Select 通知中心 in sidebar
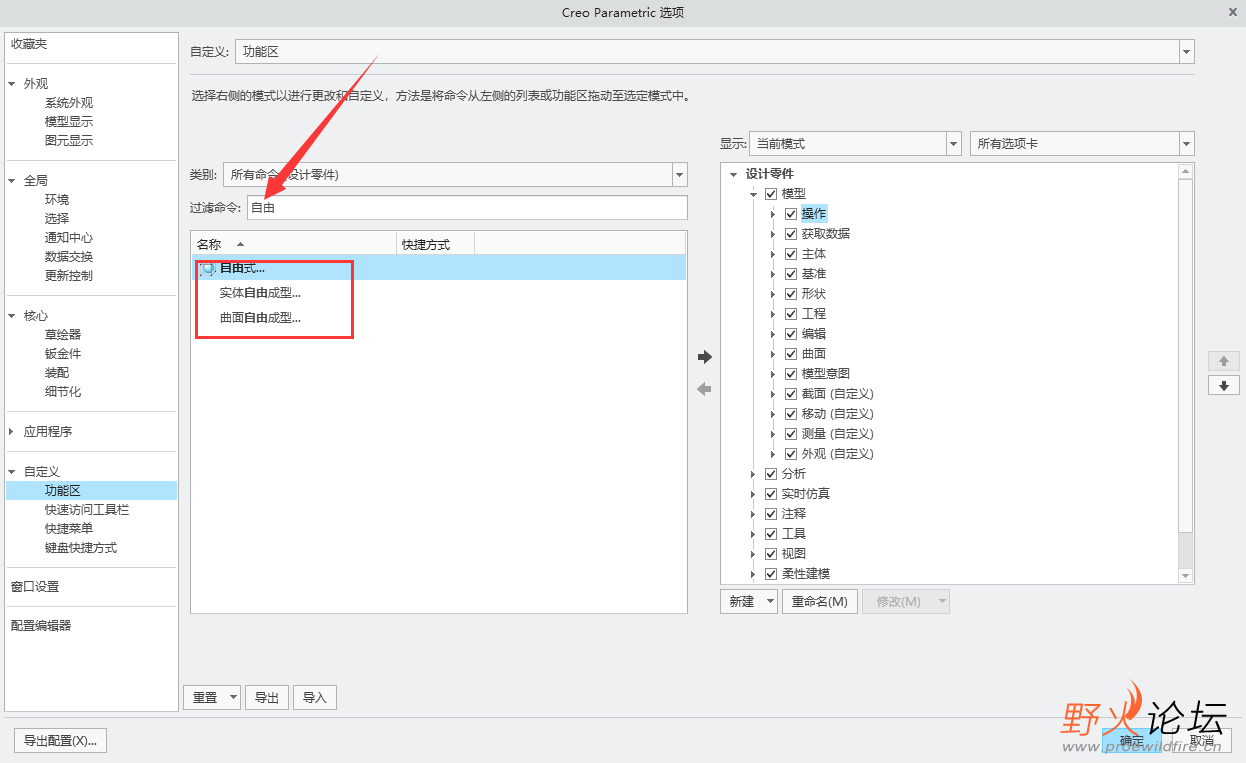 click(x=69, y=238)
